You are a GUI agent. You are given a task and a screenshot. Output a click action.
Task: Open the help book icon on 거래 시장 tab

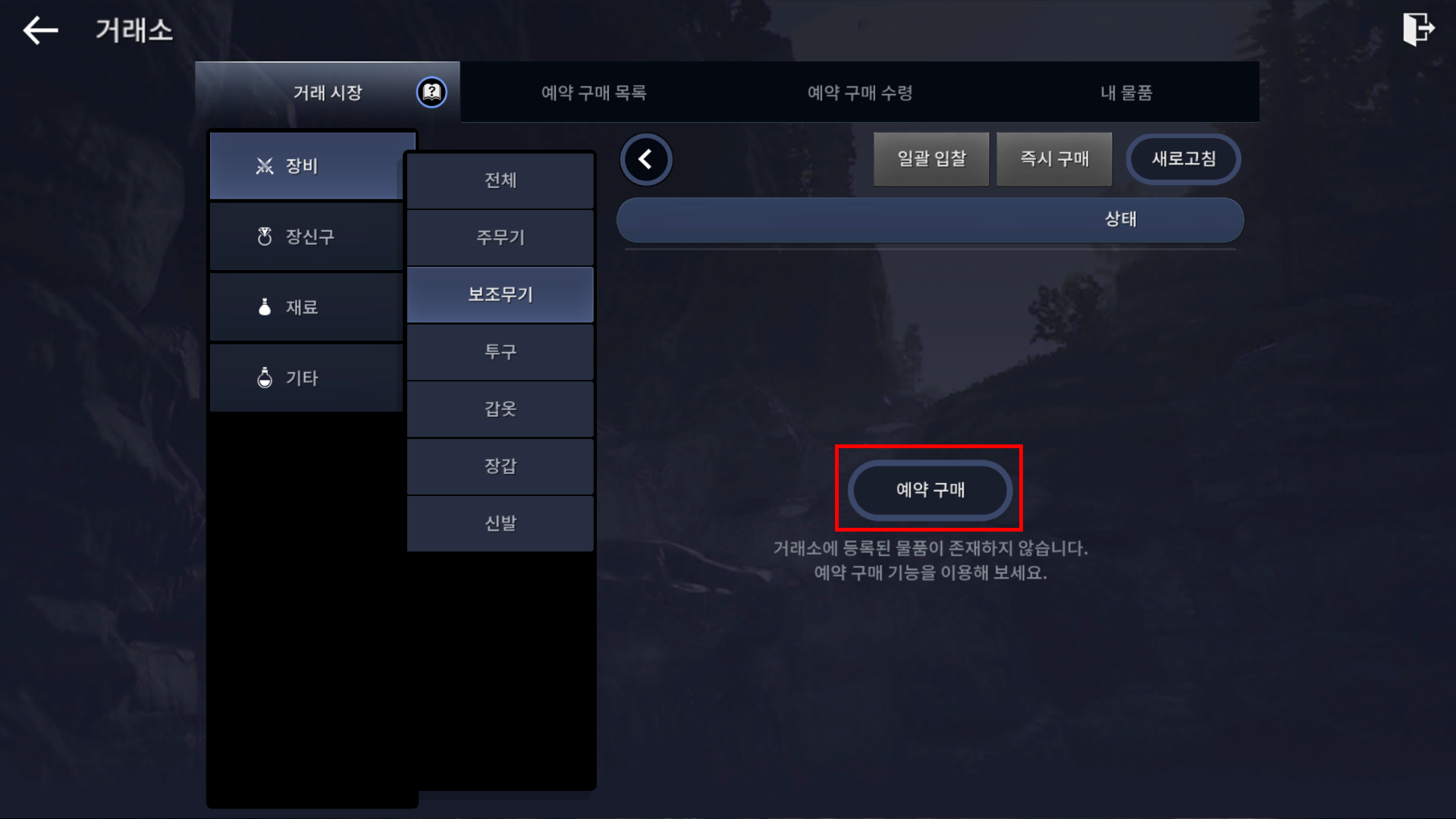(x=431, y=93)
